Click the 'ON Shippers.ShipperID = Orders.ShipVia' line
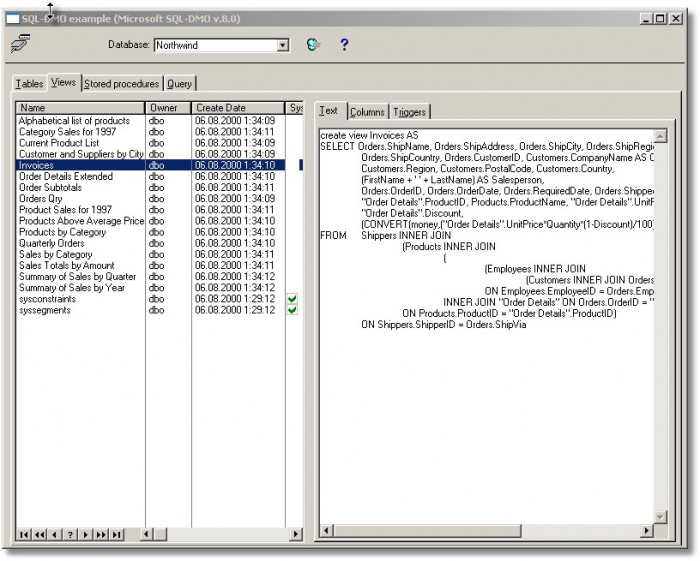This screenshot has height=561, width=700. pos(444,324)
